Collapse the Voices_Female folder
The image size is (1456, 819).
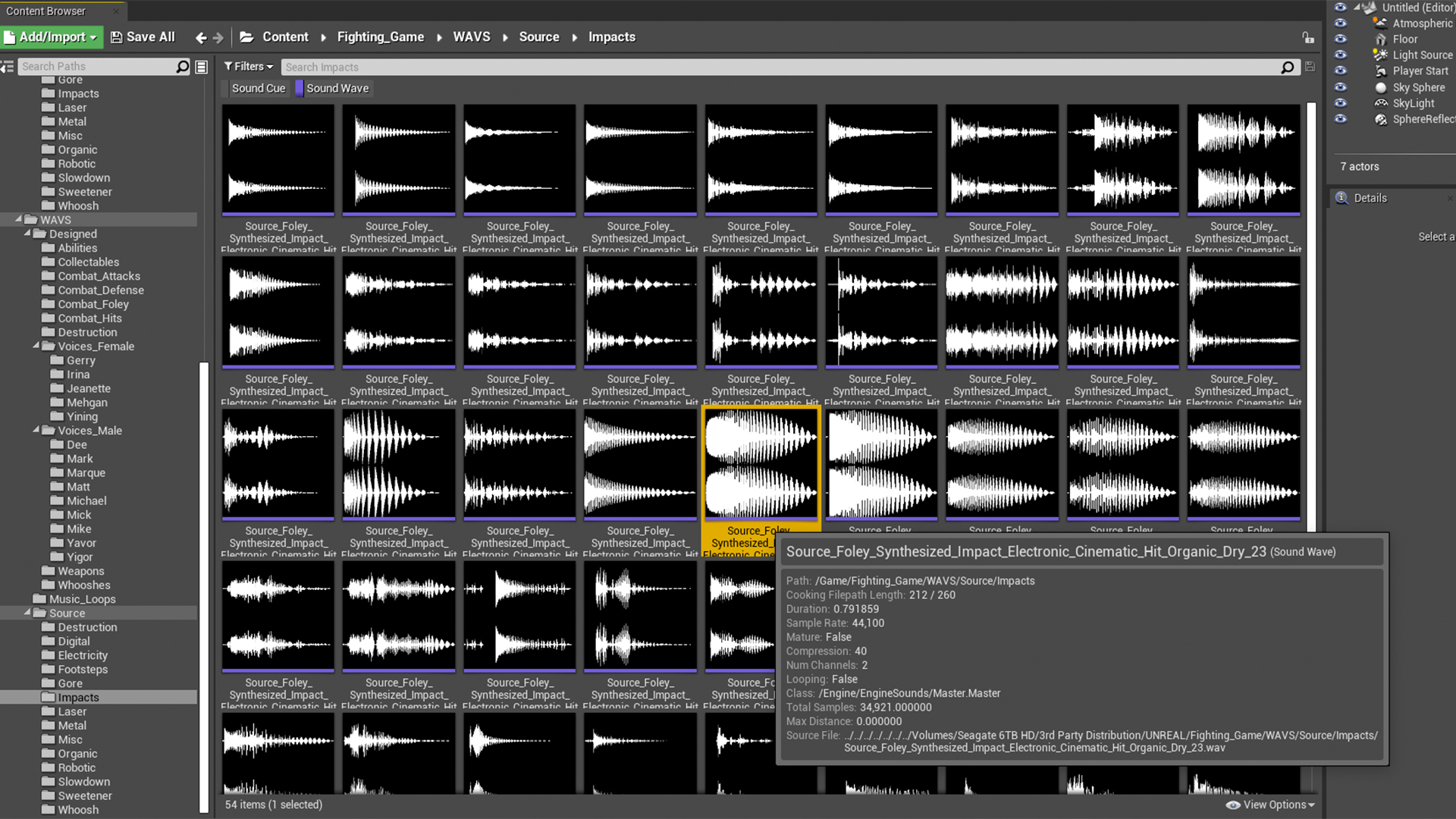(36, 346)
